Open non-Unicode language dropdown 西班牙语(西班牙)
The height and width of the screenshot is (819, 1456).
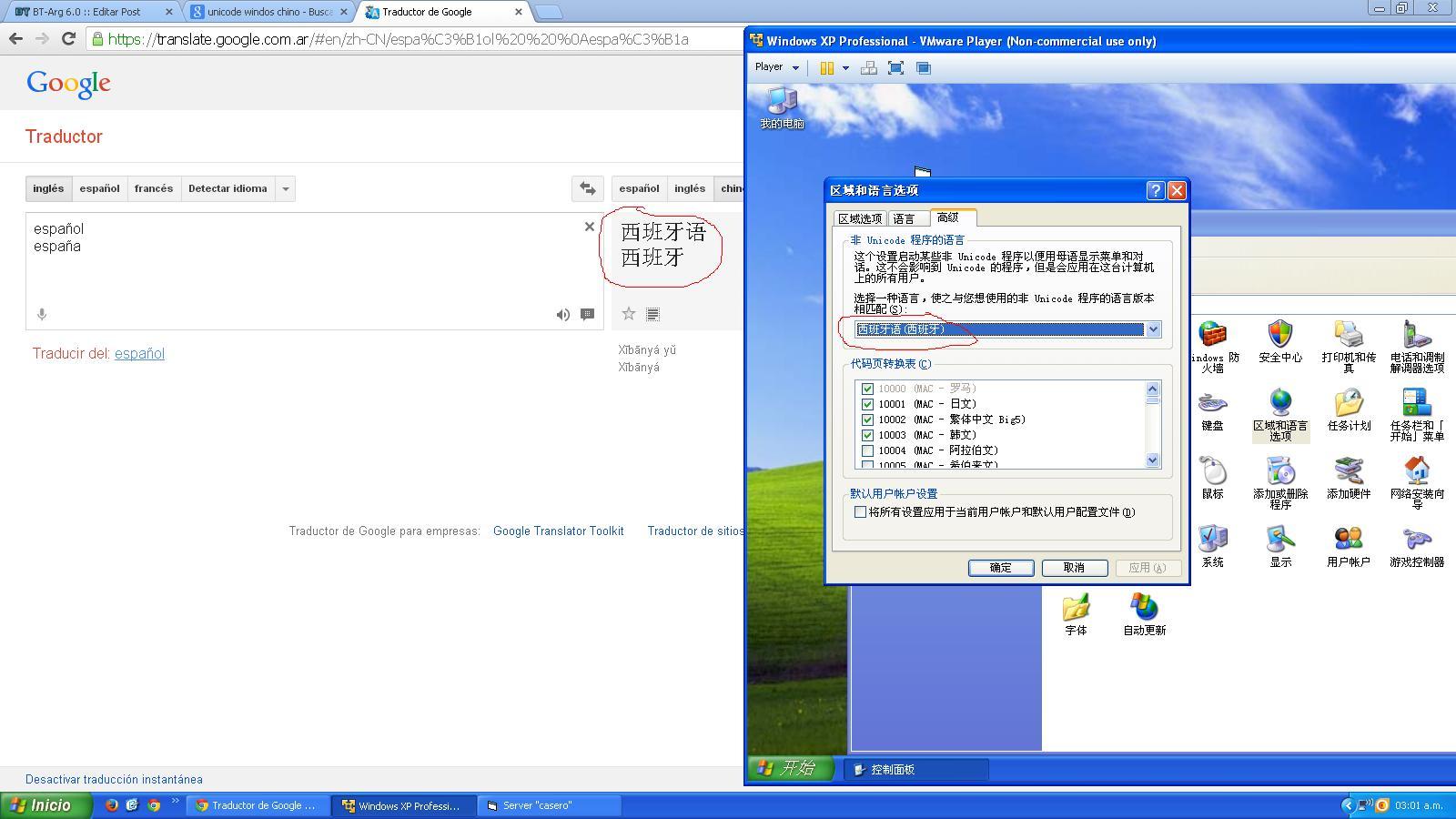pyautogui.click(x=1007, y=329)
